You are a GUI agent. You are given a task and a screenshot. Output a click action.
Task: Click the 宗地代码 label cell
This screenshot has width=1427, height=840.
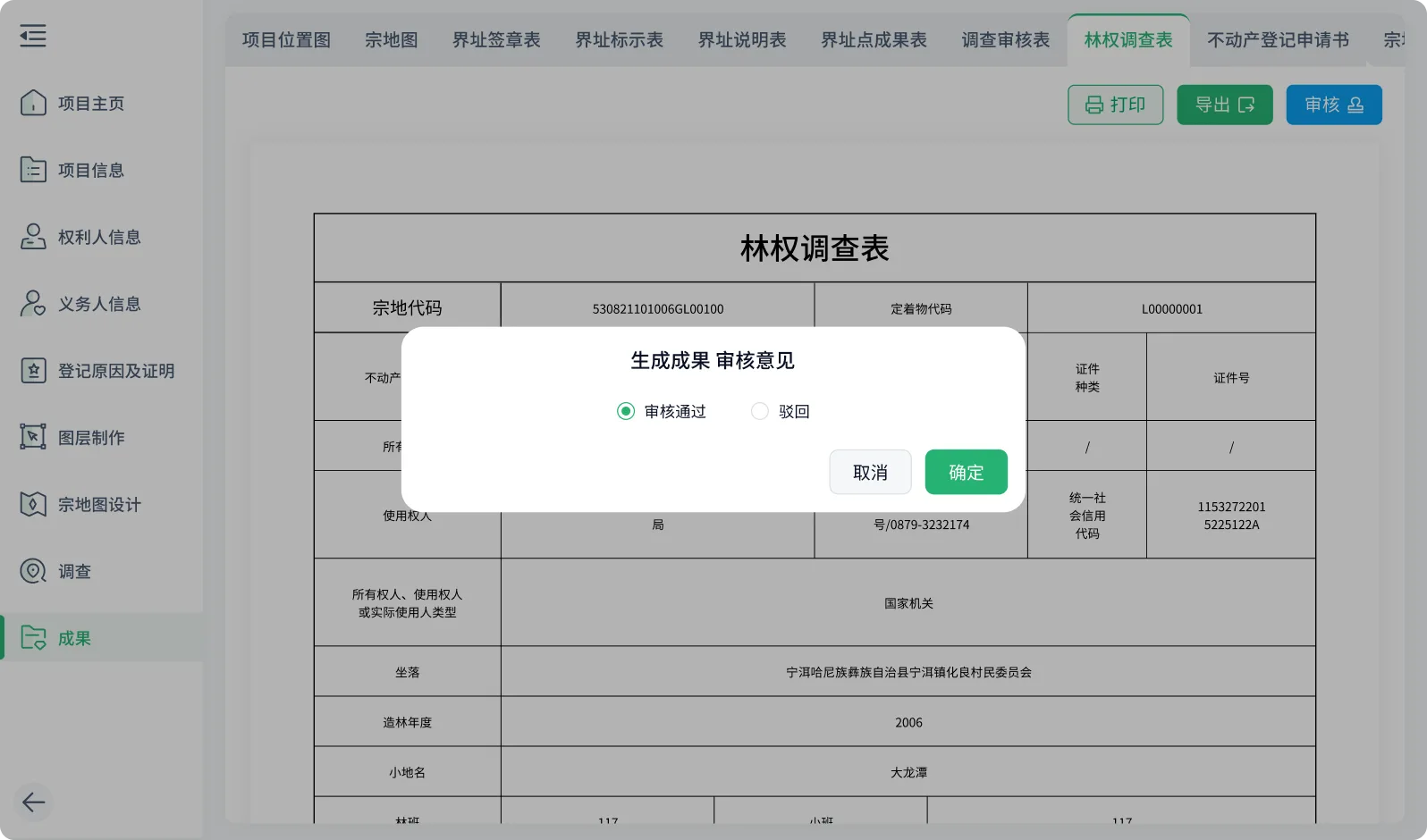407,307
